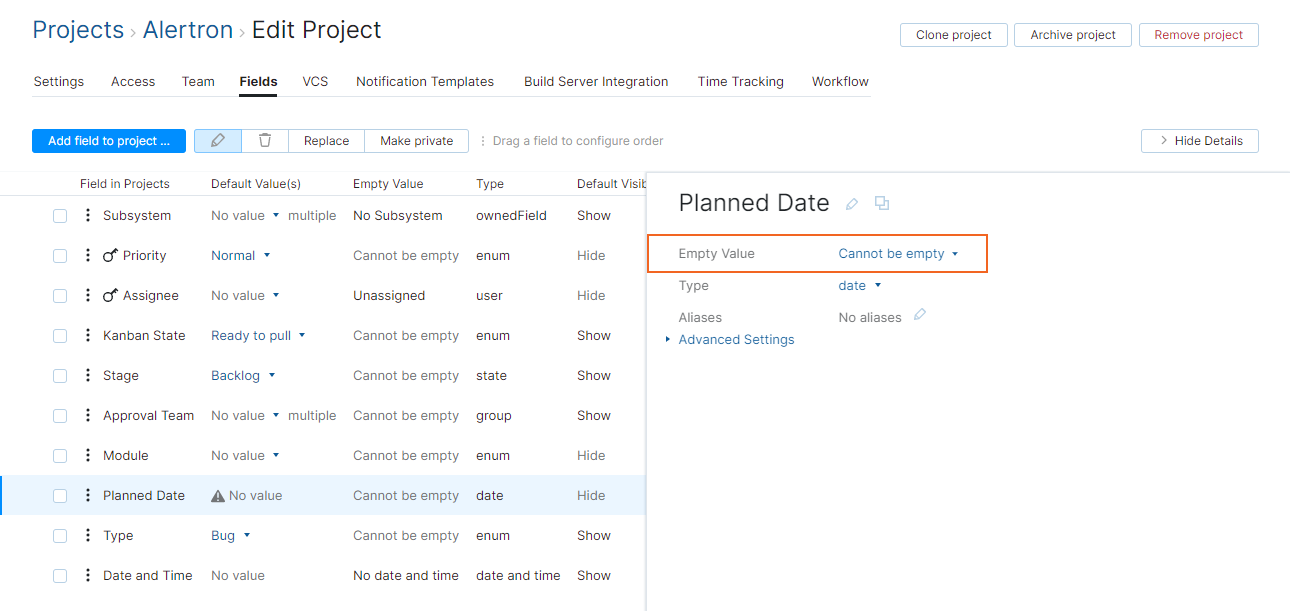The height and width of the screenshot is (611, 1290).
Task: Open the Time Tracking tab
Action: click(740, 82)
